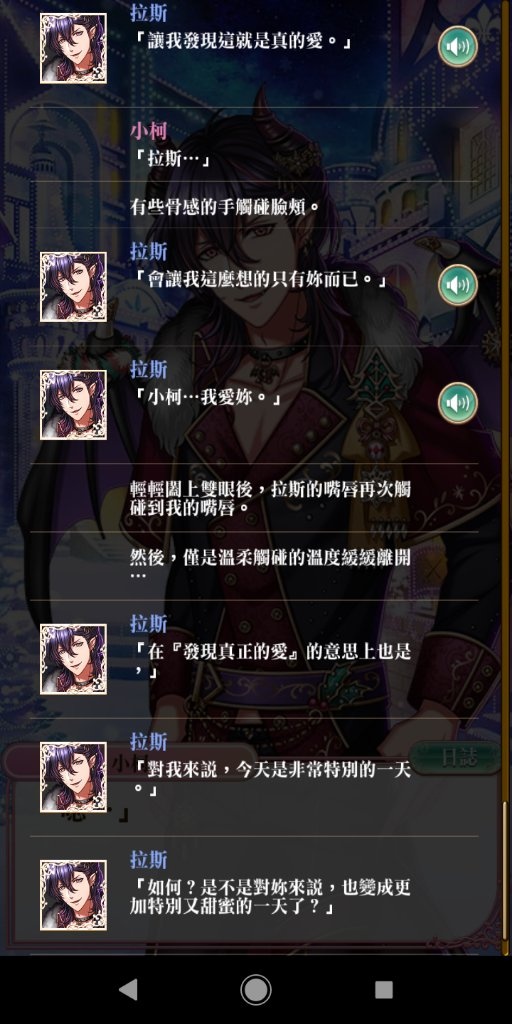The height and width of the screenshot is (1024, 512).
Task: Play voice for「會讓我這麼想的只有妳而已。」line
Action: tap(457, 285)
